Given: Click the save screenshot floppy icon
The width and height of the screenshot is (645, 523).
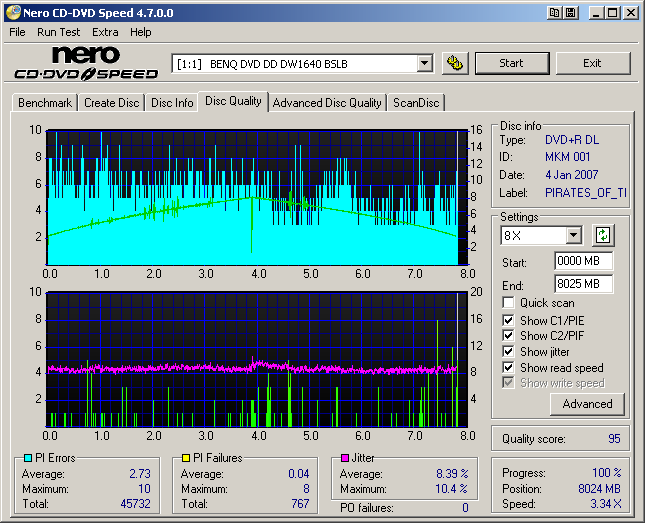Looking at the screenshot, I should pos(571,13).
